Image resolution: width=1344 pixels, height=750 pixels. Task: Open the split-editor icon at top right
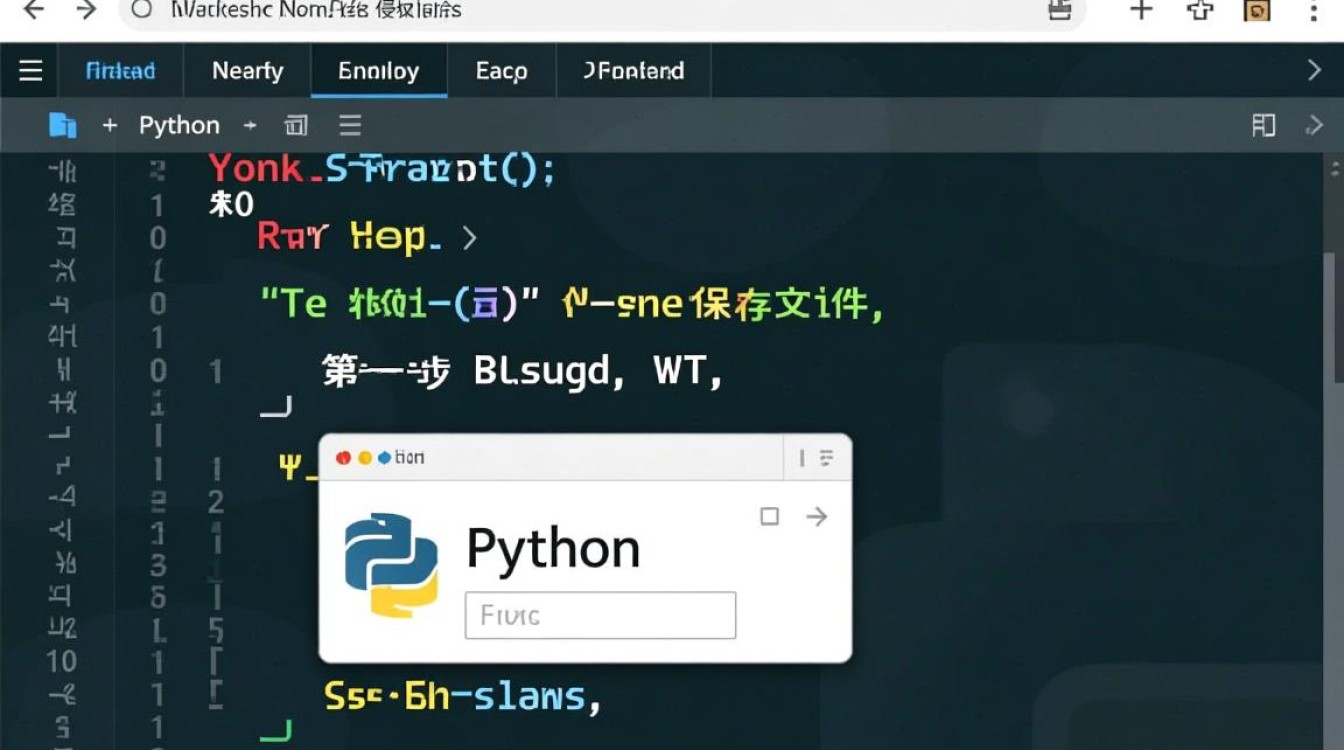1263,124
